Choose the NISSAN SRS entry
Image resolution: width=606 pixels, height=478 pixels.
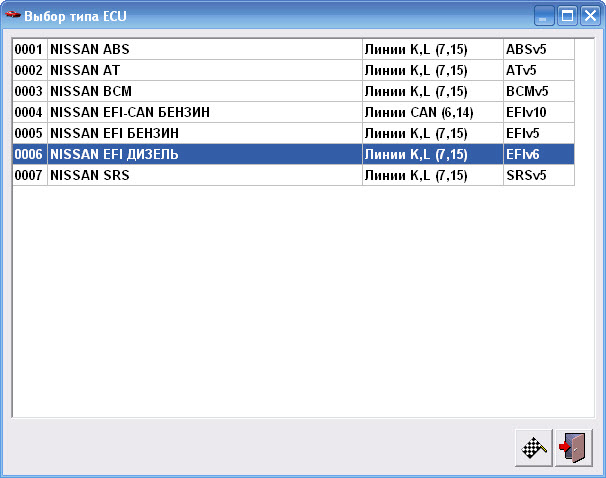pos(293,175)
